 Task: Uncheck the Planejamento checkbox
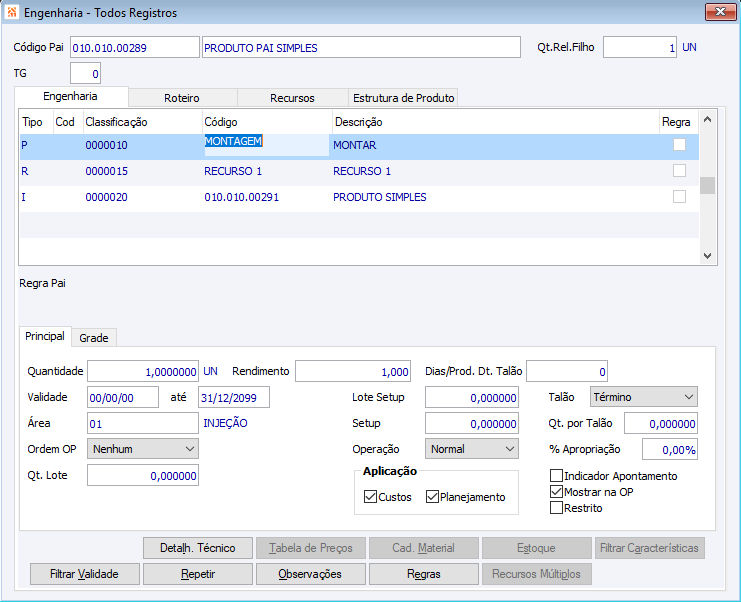pyautogui.click(x=433, y=497)
